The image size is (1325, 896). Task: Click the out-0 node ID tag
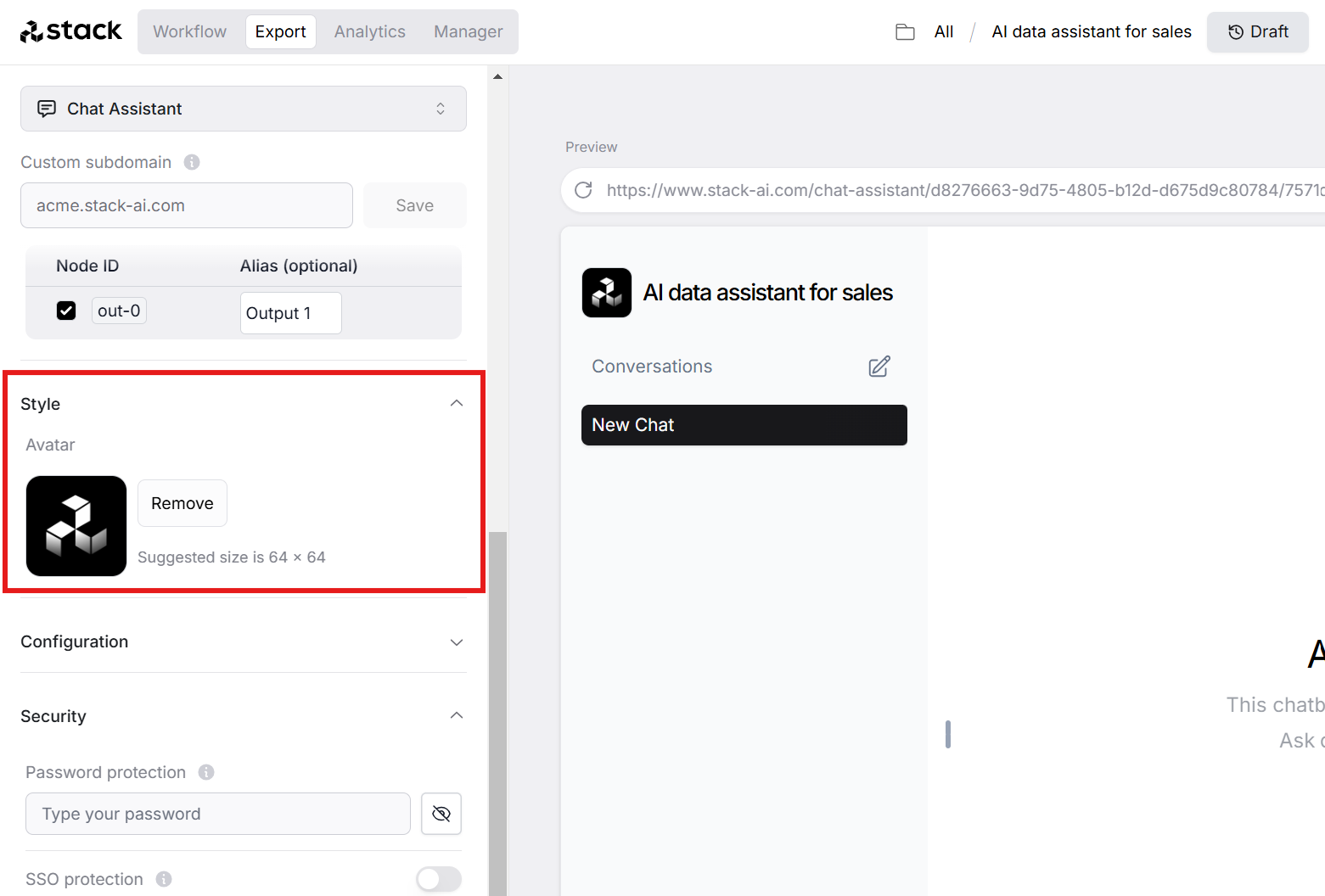coord(119,311)
